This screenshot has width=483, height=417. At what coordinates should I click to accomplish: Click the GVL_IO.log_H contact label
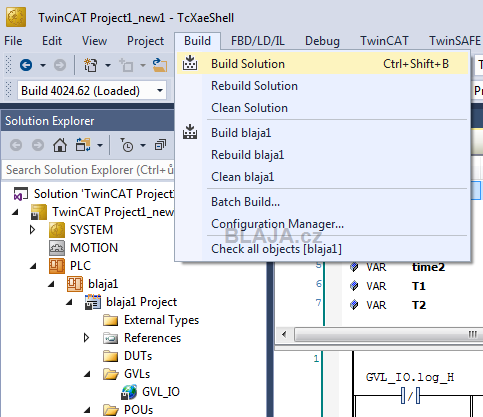410,377
